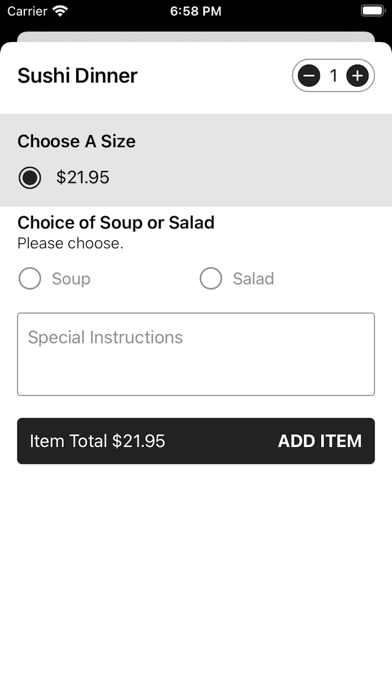The width and height of the screenshot is (392, 696).
Task: Tap the Sushi Dinner title
Action: click(77, 75)
